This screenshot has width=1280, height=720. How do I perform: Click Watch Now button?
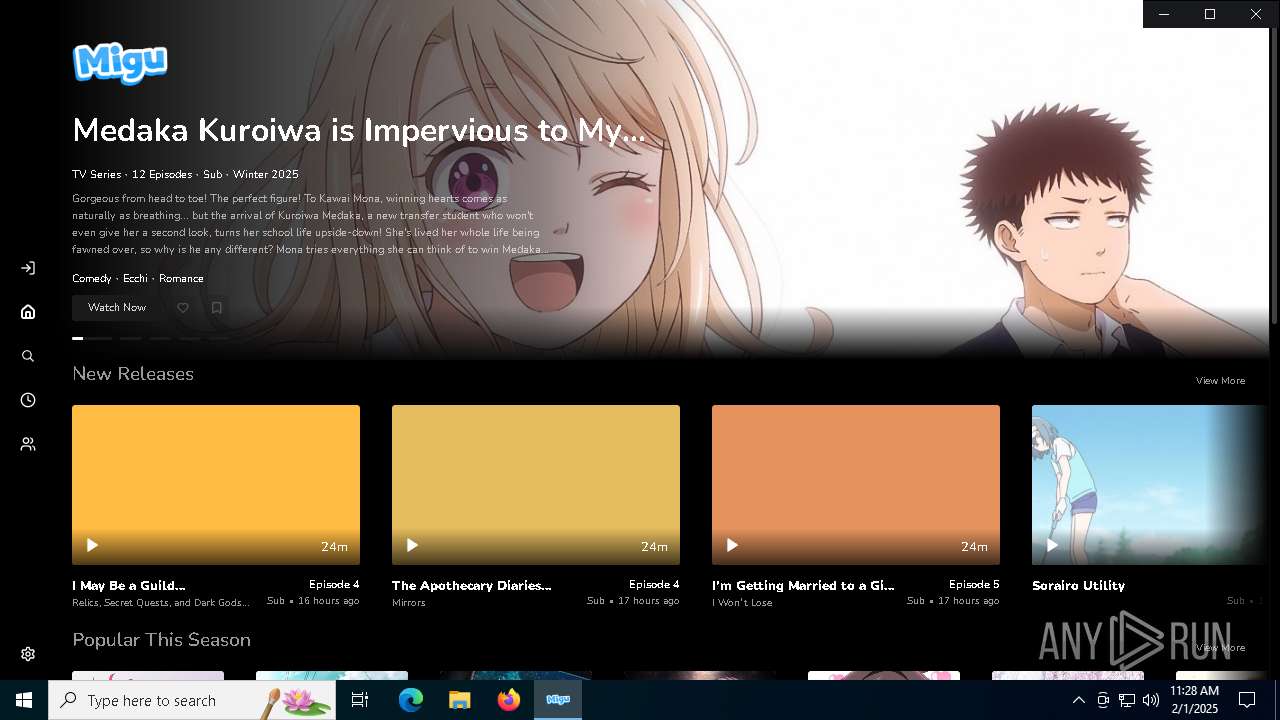coord(117,308)
